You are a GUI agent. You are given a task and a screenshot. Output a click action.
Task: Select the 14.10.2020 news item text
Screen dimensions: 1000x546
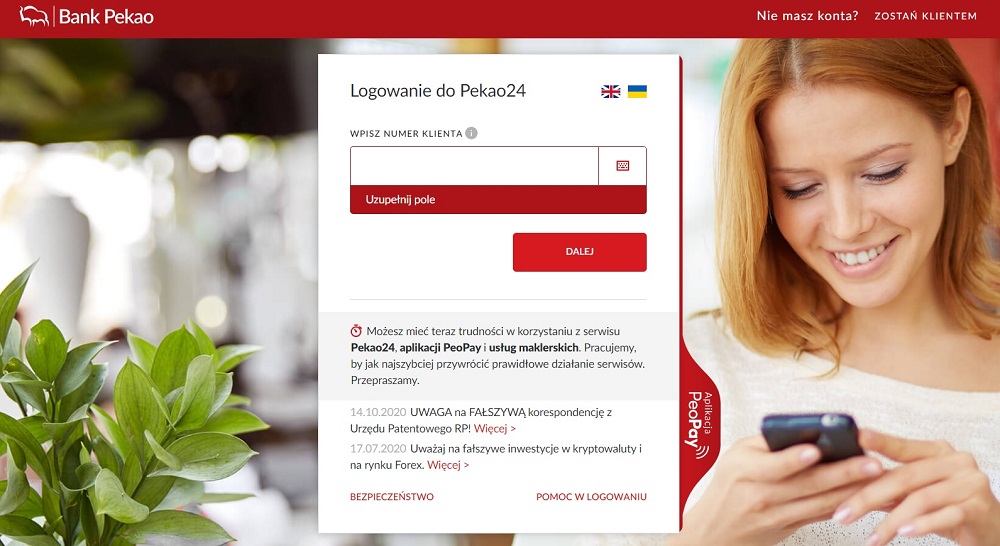pyautogui.click(x=481, y=420)
